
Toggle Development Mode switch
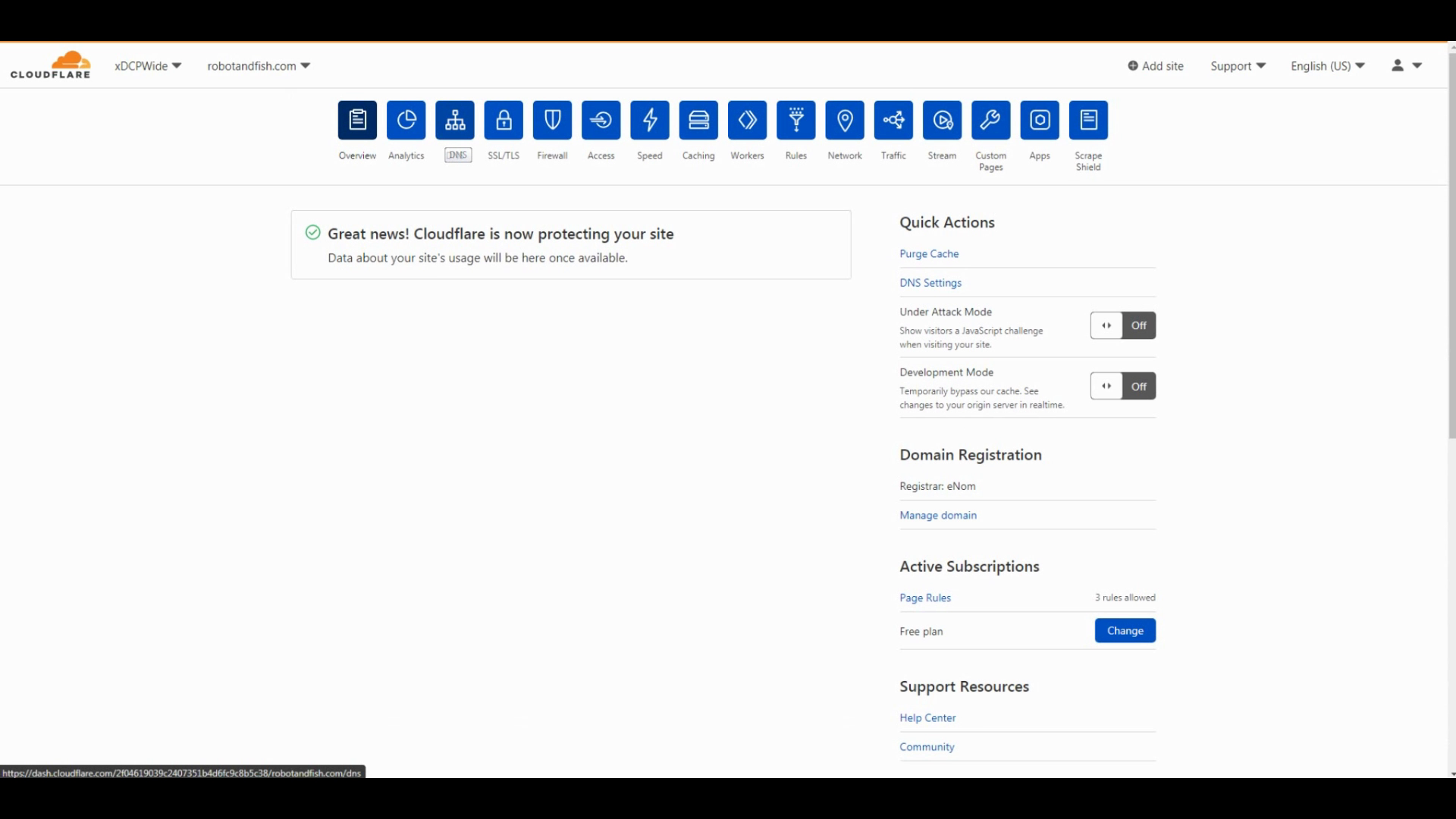[1122, 386]
